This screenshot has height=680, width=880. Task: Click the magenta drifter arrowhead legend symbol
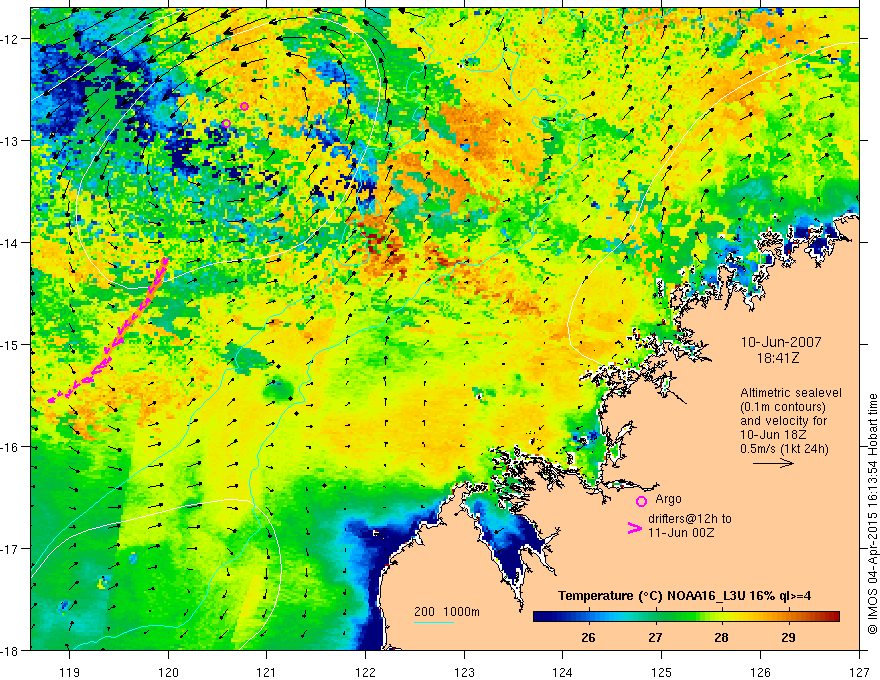(634, 528)
